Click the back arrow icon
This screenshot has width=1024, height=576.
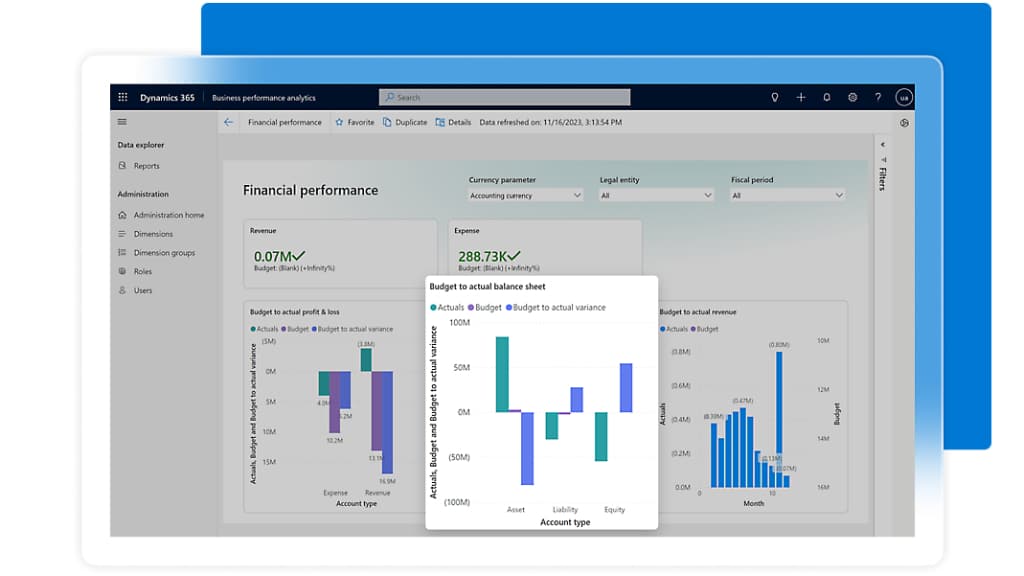(x=228, y=122)
